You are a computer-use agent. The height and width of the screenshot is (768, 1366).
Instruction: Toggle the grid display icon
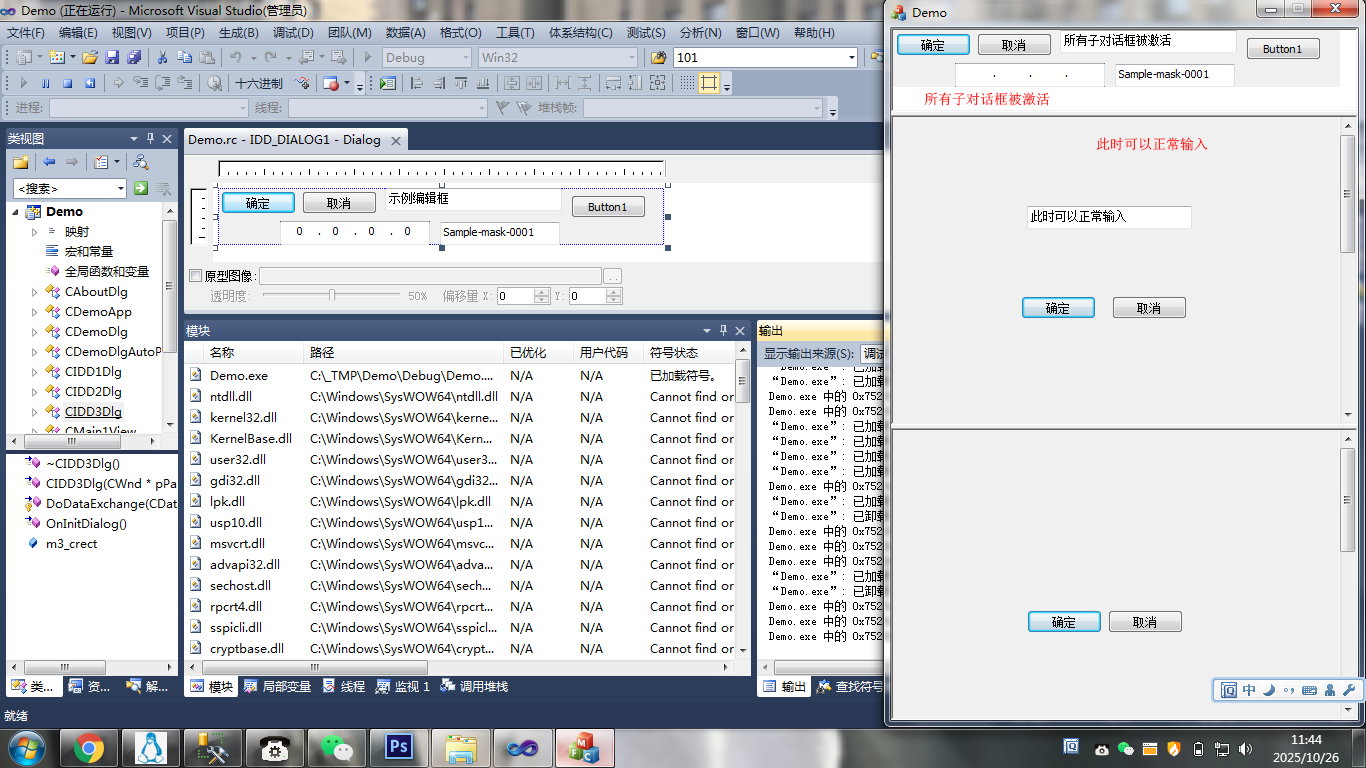click(688, 83)
